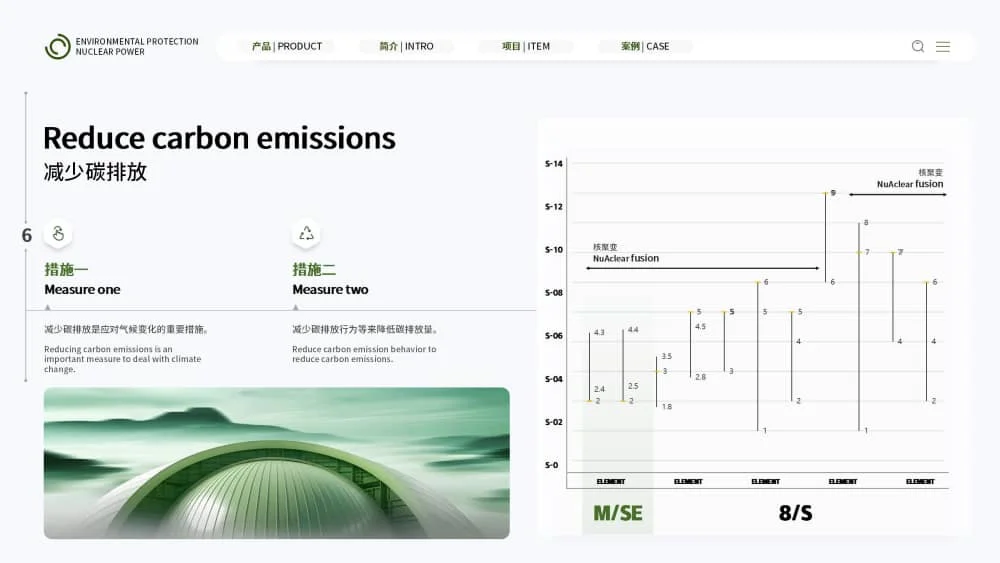
Task: Click the green circular logo icon
Action: pos(58,47)
